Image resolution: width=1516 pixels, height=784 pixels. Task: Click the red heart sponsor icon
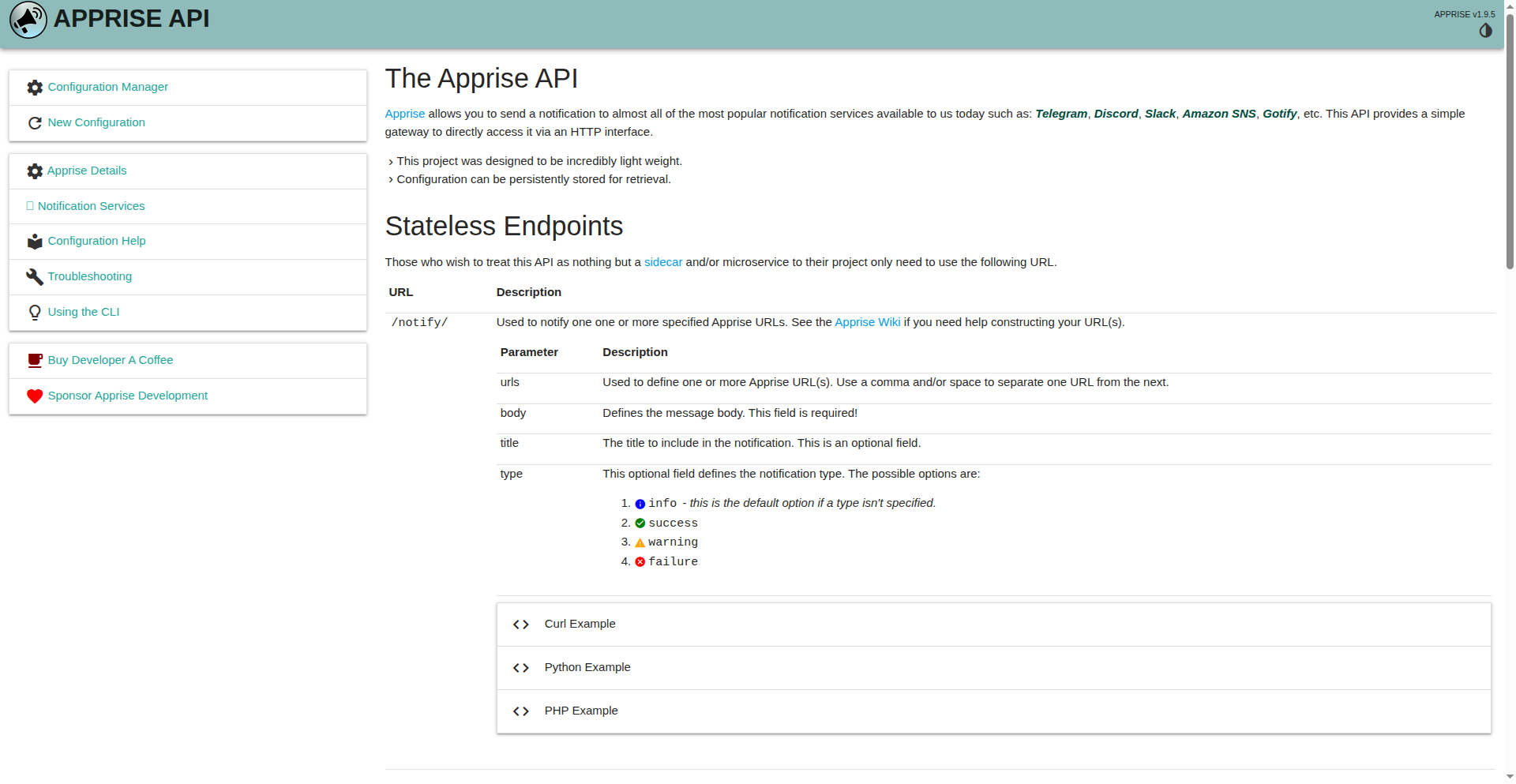click(x=35, y=396)
